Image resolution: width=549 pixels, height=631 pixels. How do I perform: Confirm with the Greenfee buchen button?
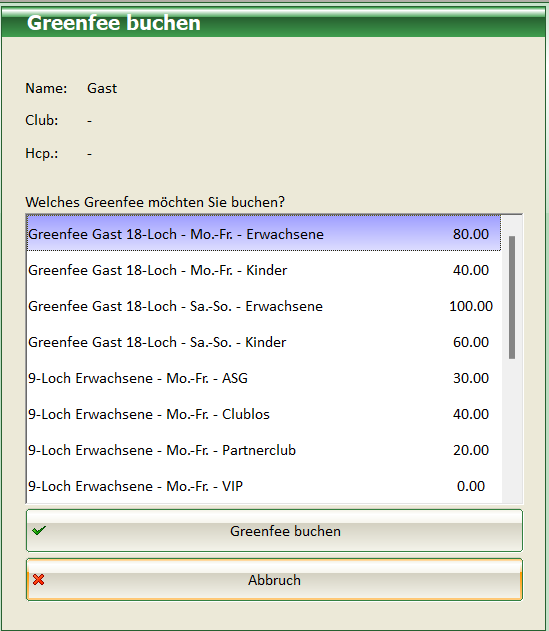point(274,530)
